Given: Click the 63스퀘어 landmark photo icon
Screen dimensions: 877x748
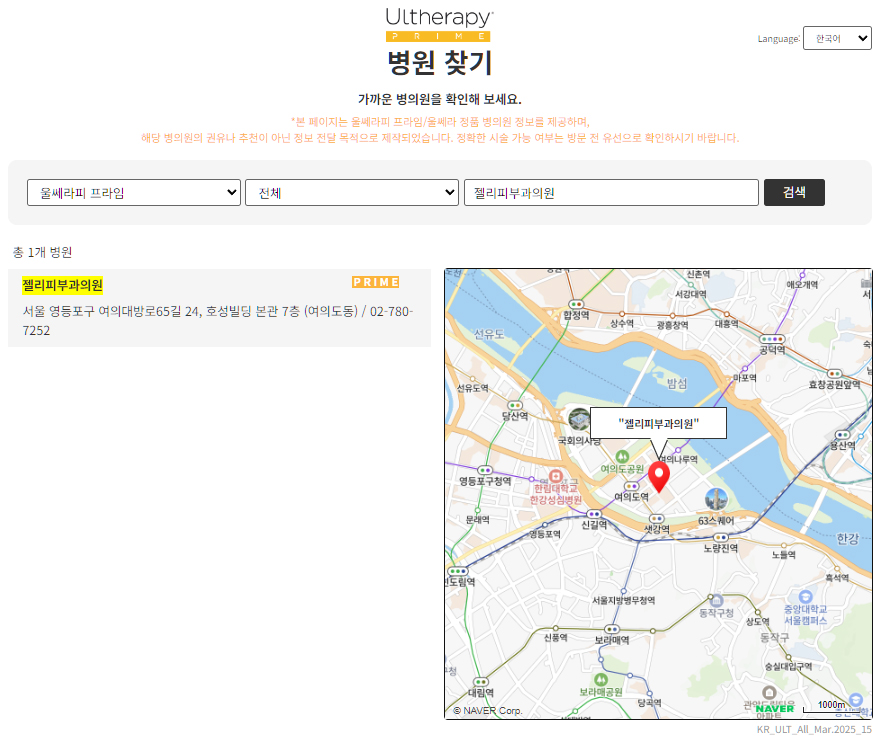Looking at the screenshot, I should click(x=716, y=499).
